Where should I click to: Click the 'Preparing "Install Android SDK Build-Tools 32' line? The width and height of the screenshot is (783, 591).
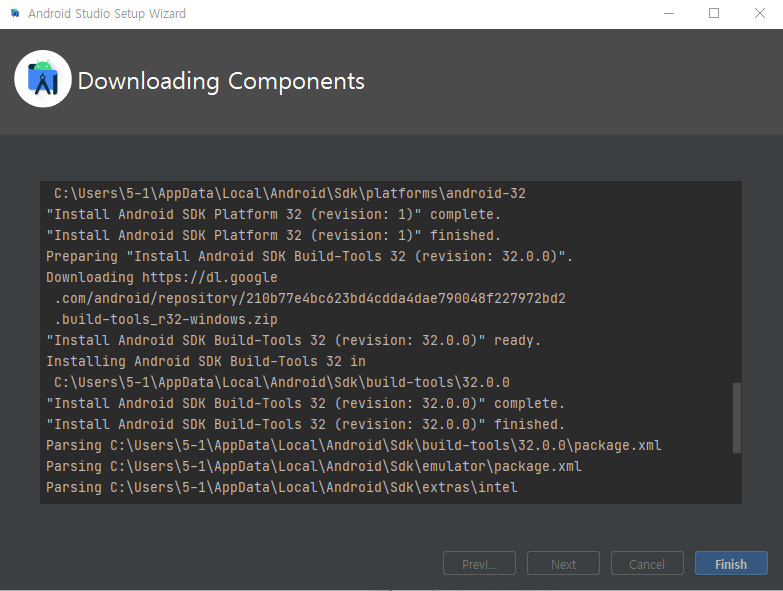tap(310, 257)
